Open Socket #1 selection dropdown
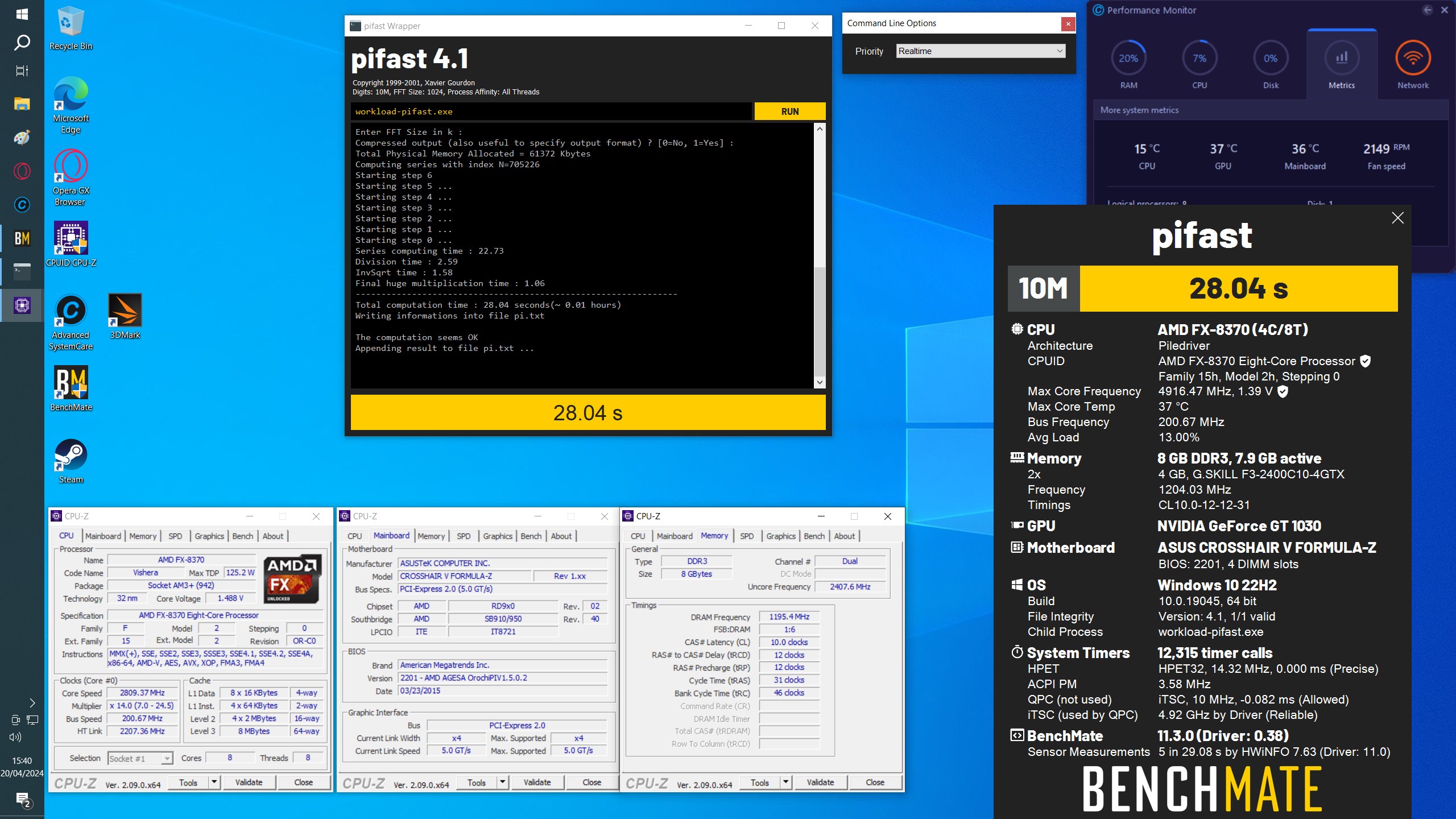This screenshot has height=819, width=1456. [140, 758]
